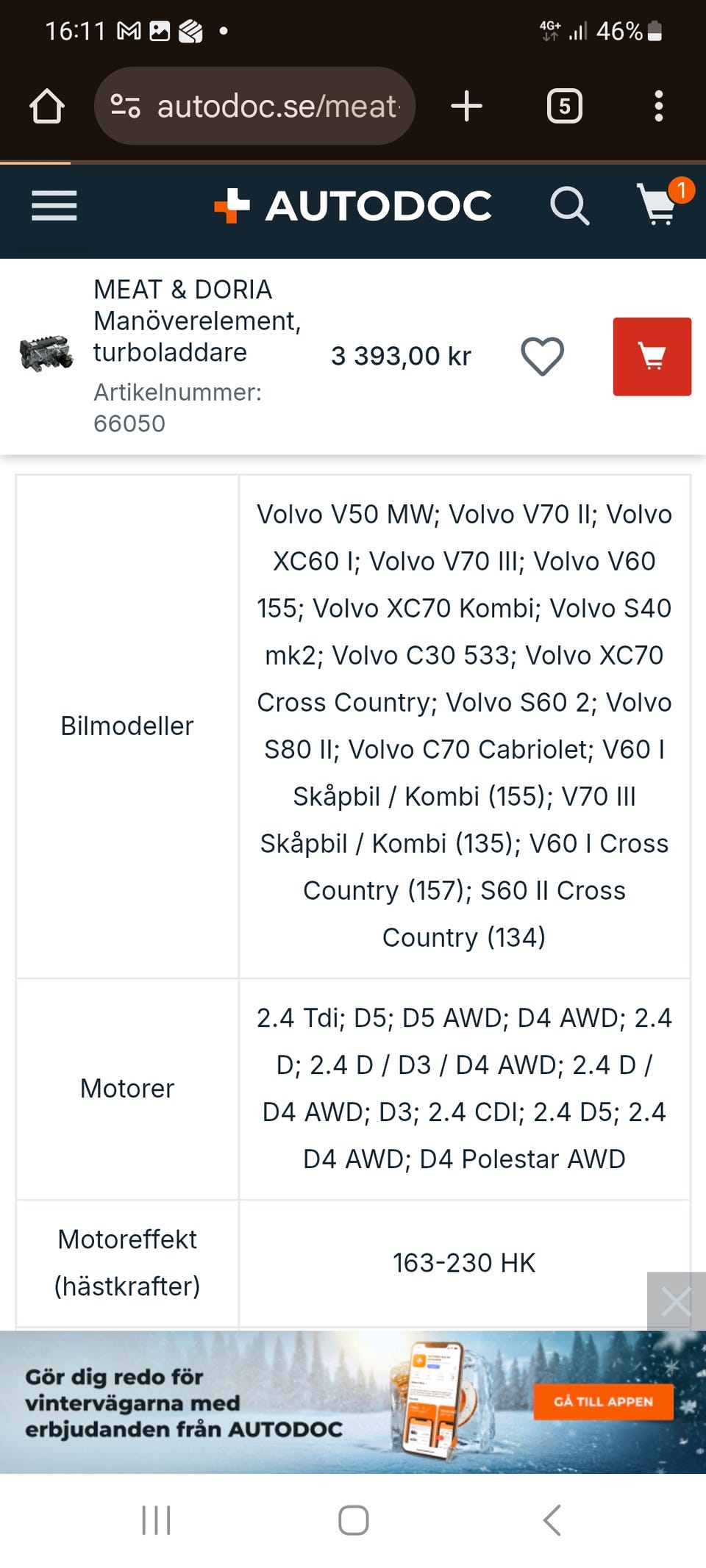Open browser three-dot overflow menu
This screenshot has width=706, height=1568.
coord(658,107)
